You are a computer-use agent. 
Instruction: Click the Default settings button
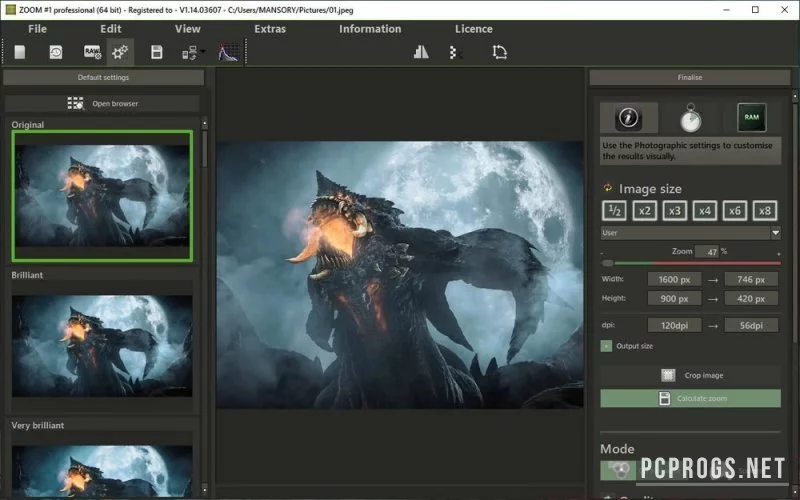coord(104,78)
